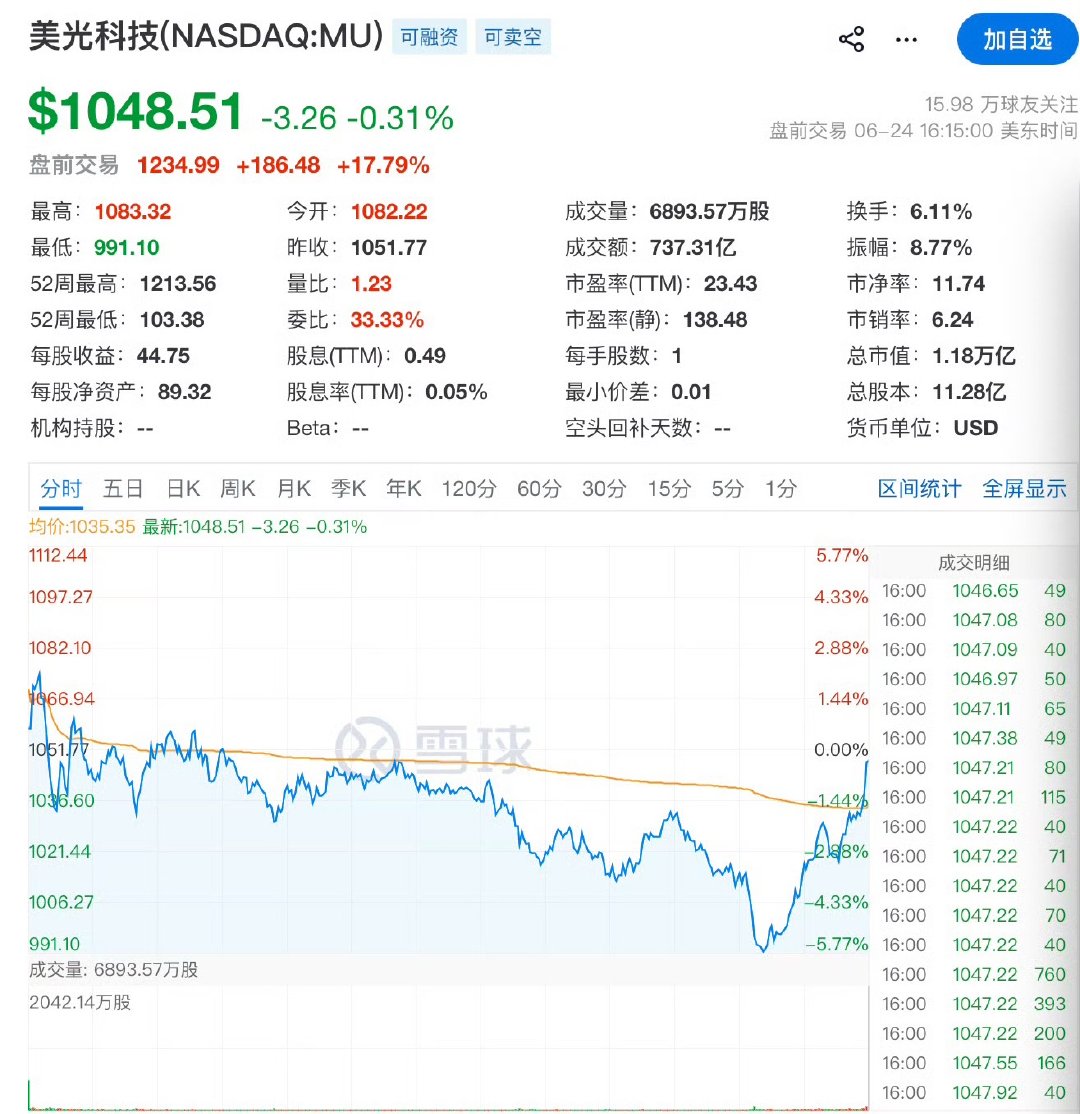Click the 总股本 value 11.28亿
The height and width of the screenshot is (1114, 1080).
click(x=969, y=392)
